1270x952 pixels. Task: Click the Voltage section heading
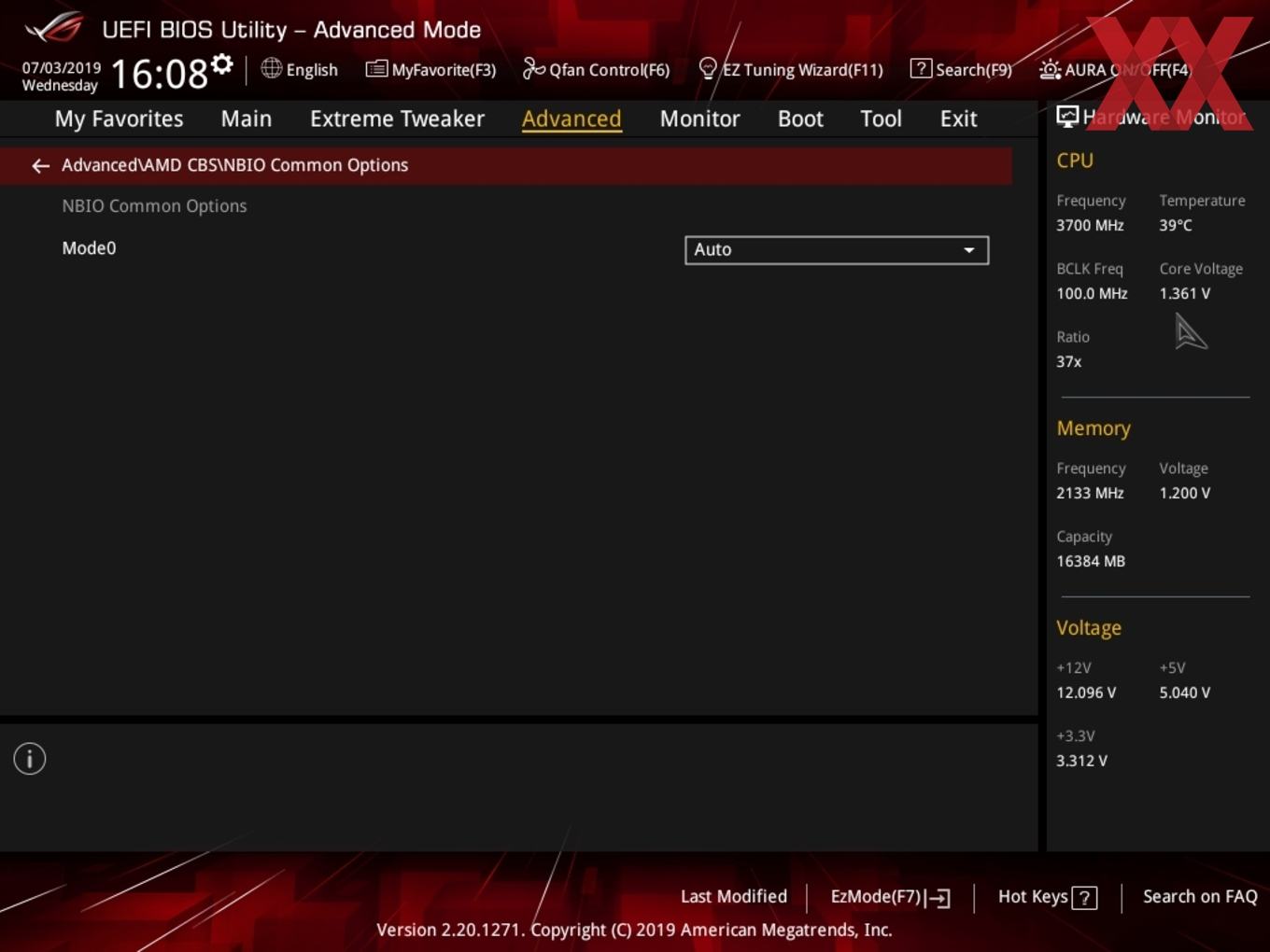point(1089,628)
